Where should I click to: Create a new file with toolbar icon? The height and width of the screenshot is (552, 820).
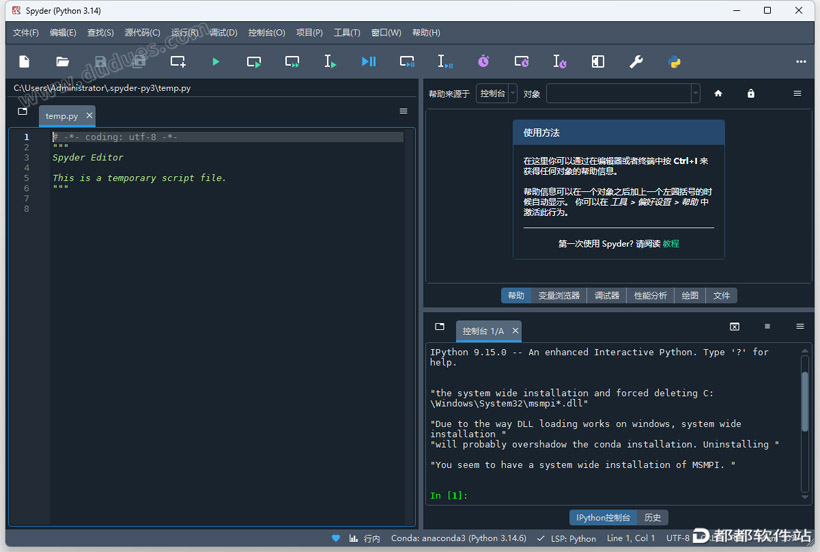click(x=24, y=62)
